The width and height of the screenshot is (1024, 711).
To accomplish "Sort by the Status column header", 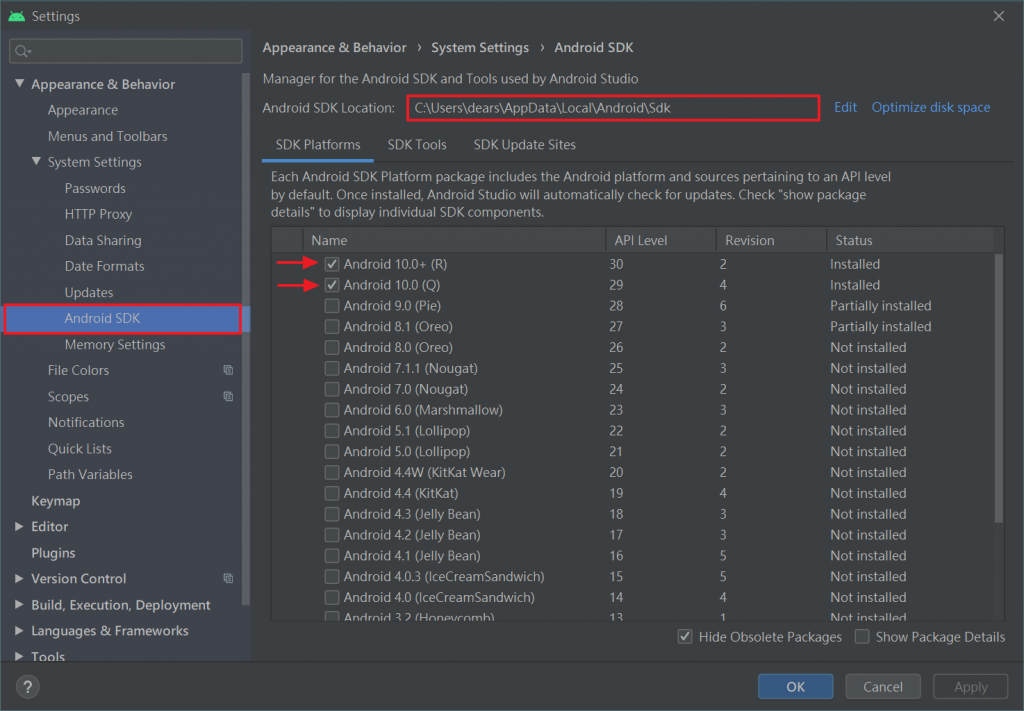I will (x=910, y=240).
